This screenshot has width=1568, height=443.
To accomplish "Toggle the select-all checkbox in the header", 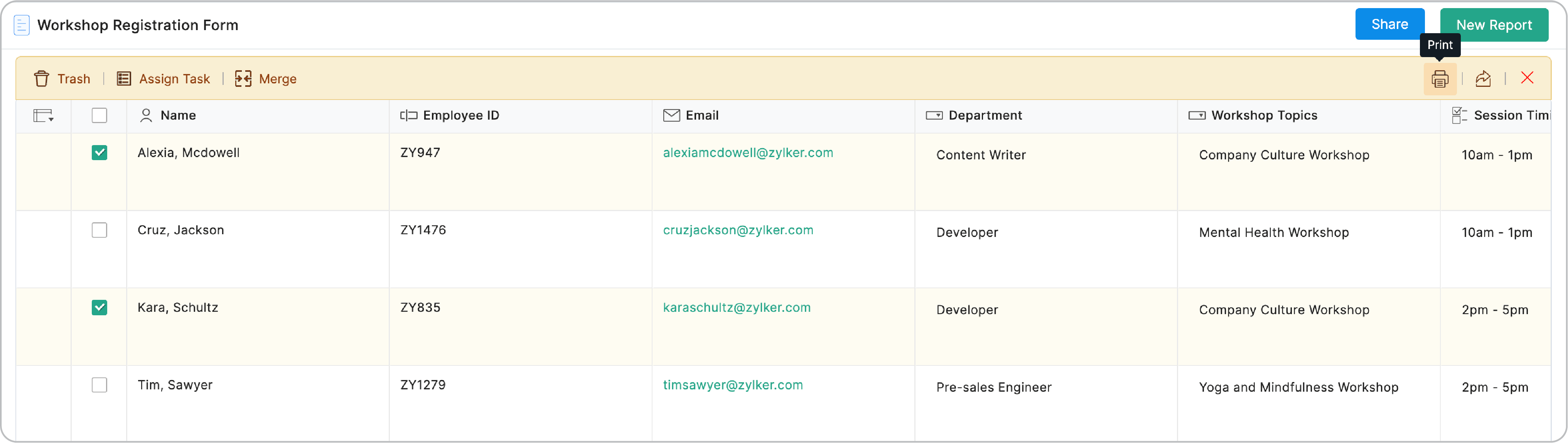I will coord(99,115).
